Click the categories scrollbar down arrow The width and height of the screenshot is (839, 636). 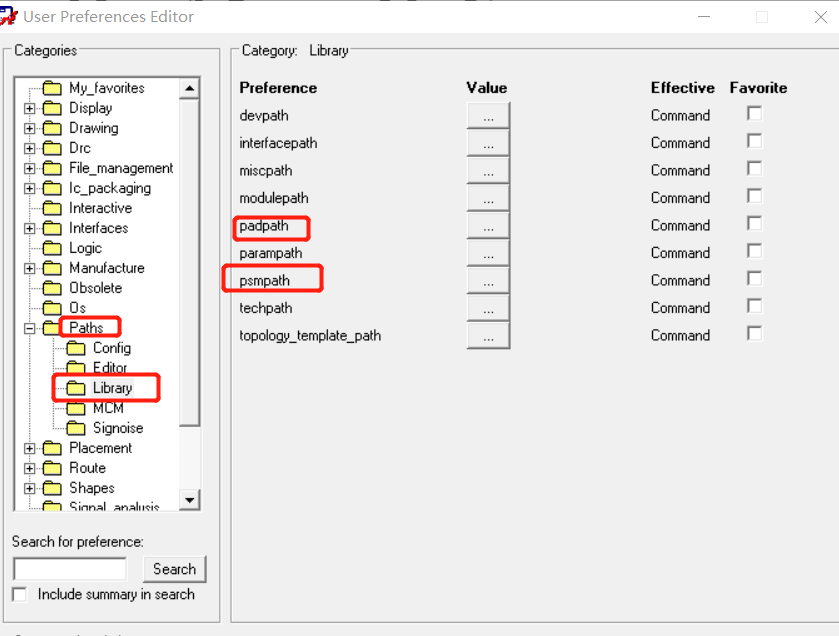(x=189, y=500)
